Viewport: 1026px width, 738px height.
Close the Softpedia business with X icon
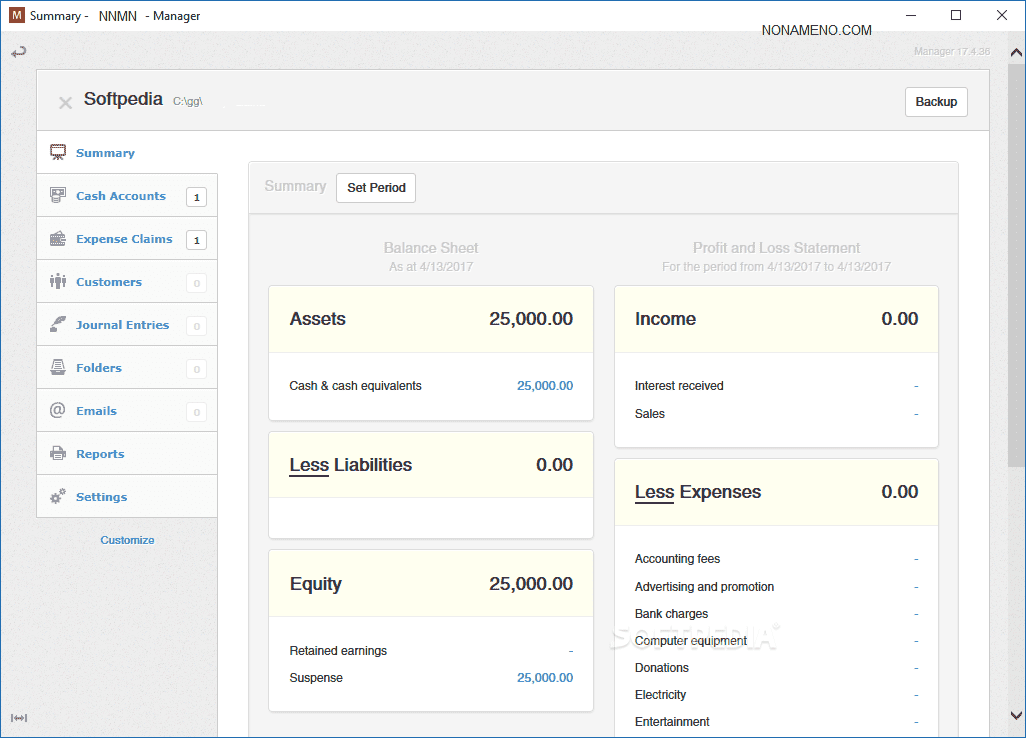click(x=65, y=102)
